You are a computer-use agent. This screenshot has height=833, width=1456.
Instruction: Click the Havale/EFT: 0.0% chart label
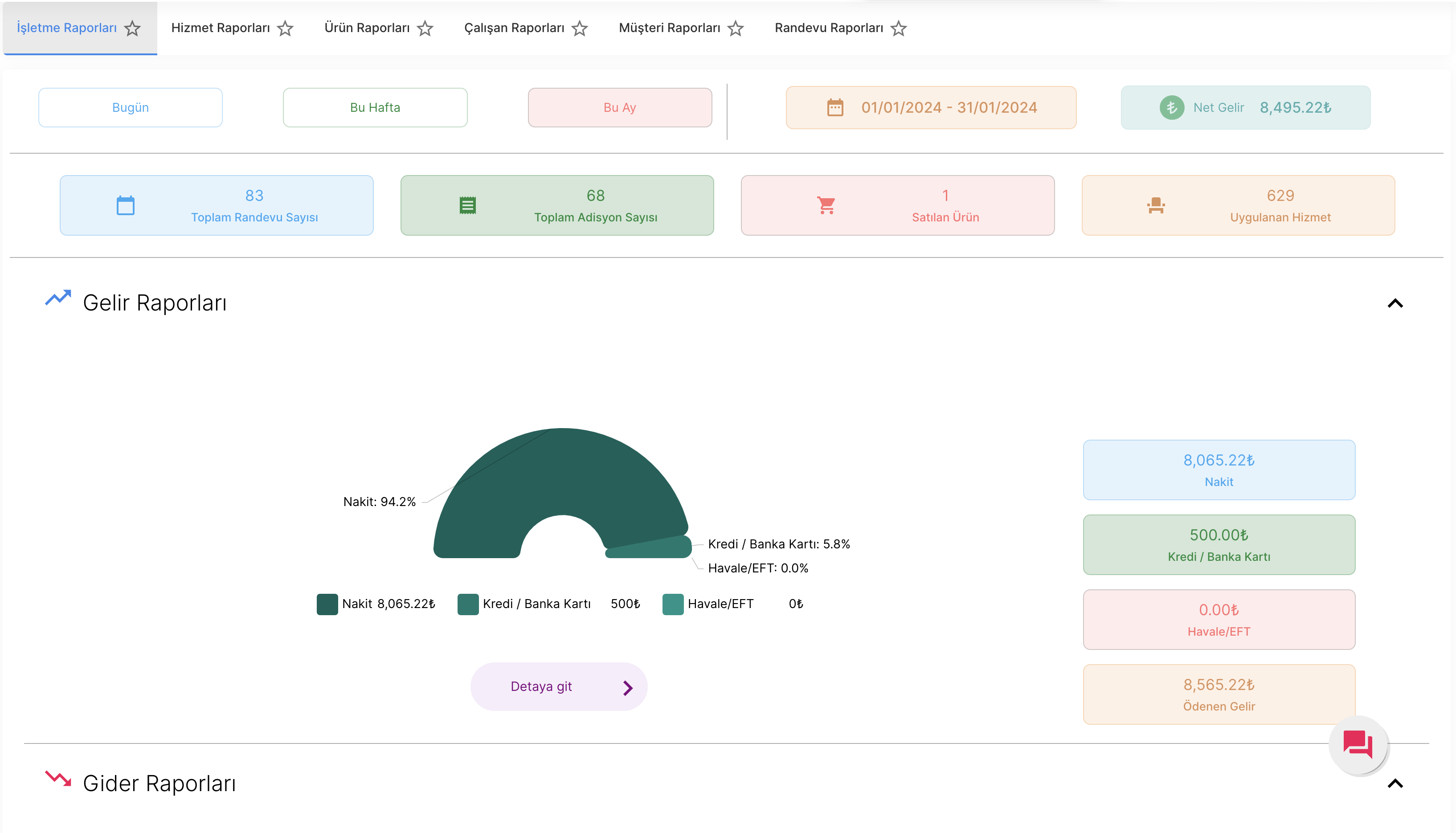[x=758, y=568]
